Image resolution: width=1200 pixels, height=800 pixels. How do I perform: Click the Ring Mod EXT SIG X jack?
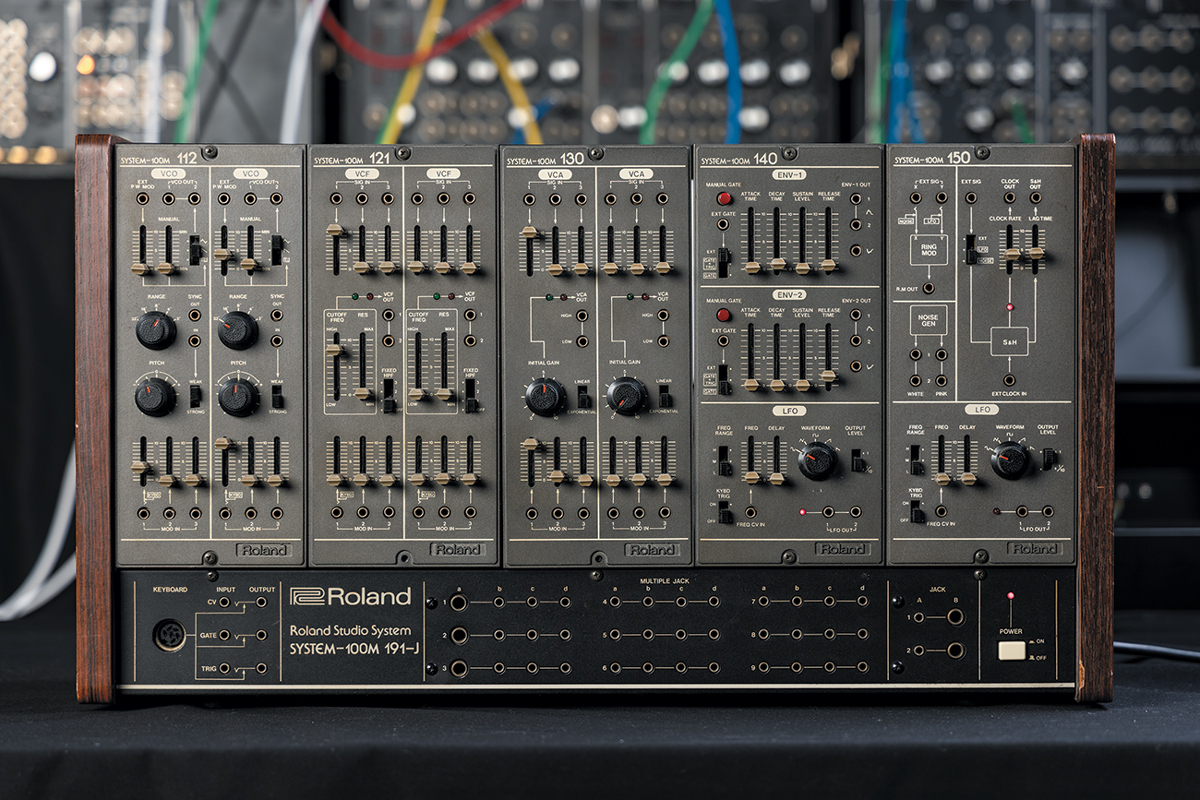(x=914, y=198)
